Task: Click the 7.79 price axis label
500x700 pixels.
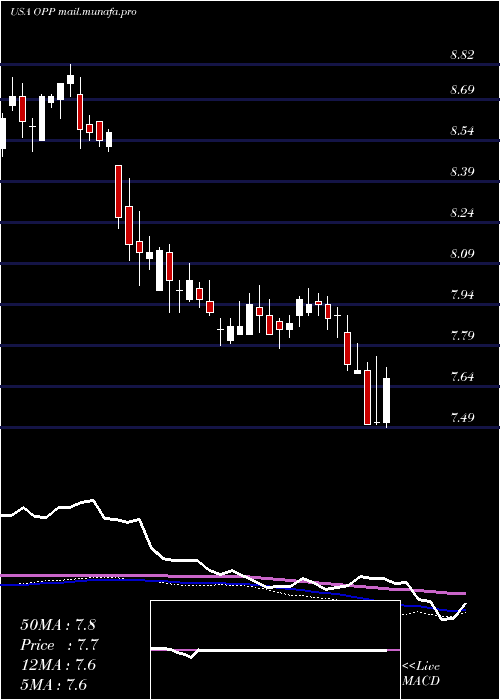Action: [462, 336]
